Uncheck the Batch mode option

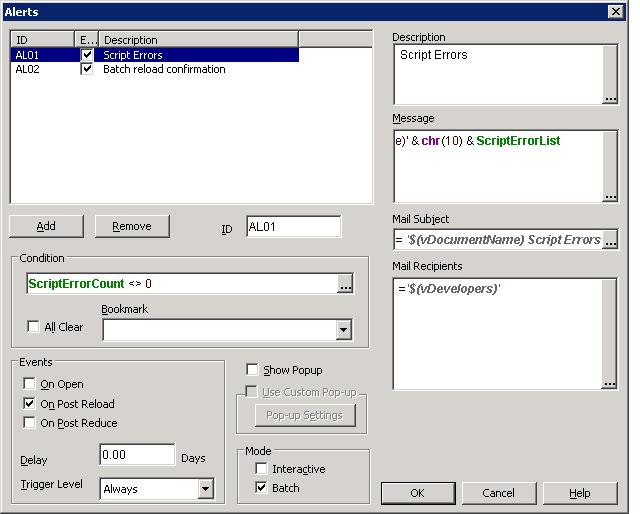(261, 487)
